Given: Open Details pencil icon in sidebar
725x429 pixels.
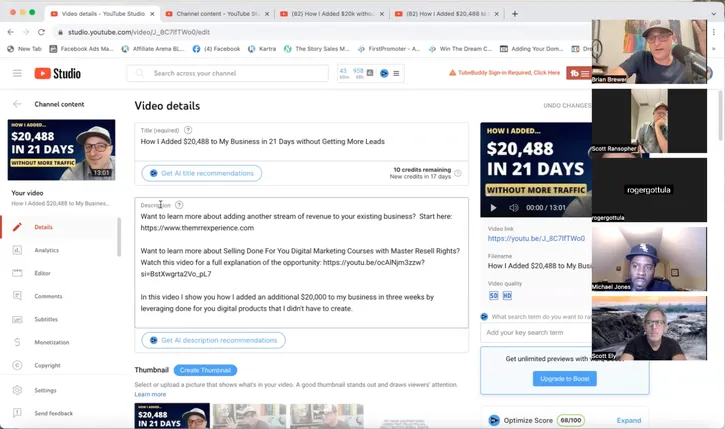Looking at the screenshot, I should coord(17,227).
